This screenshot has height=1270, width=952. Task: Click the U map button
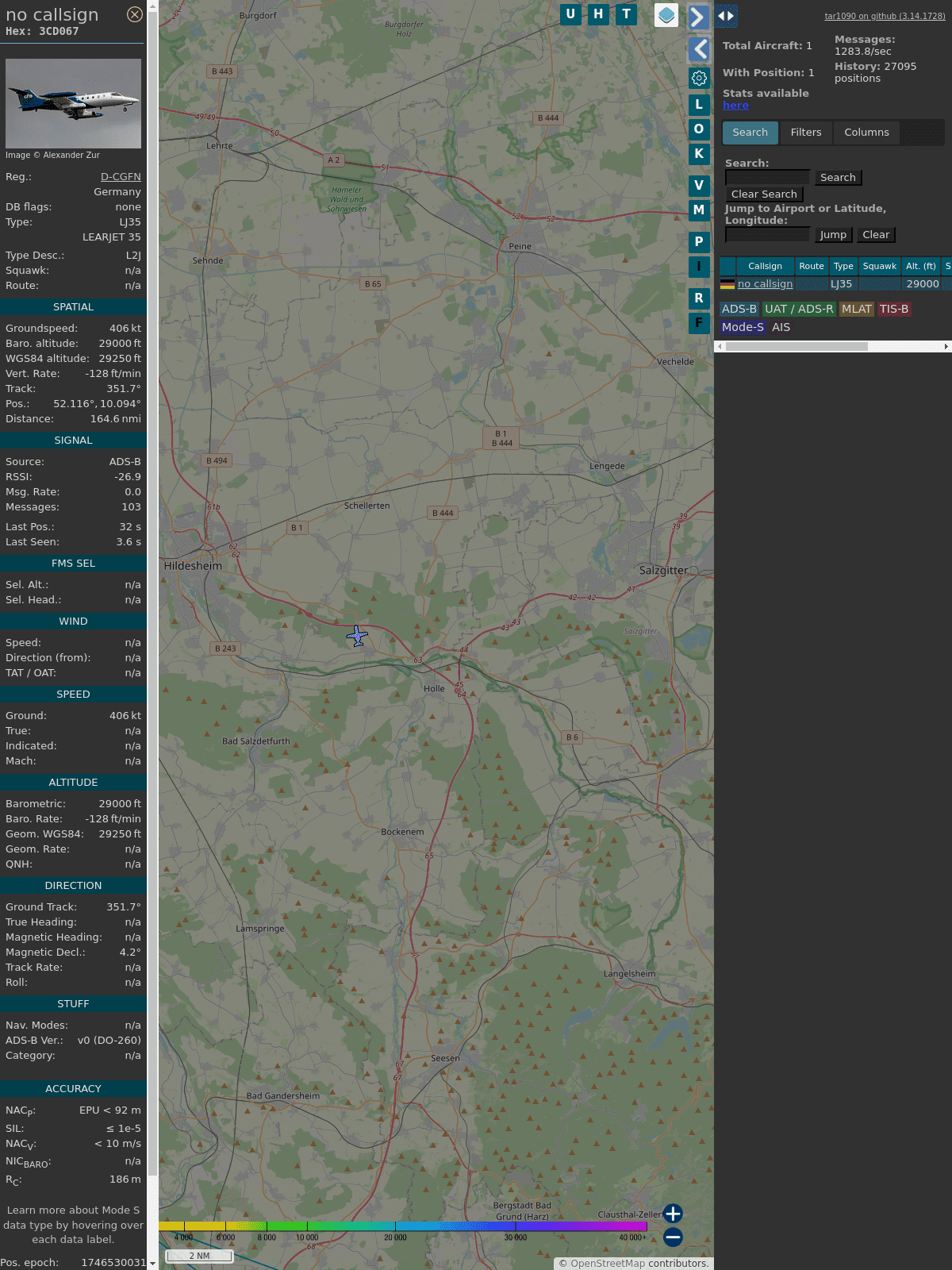(570, 14)
